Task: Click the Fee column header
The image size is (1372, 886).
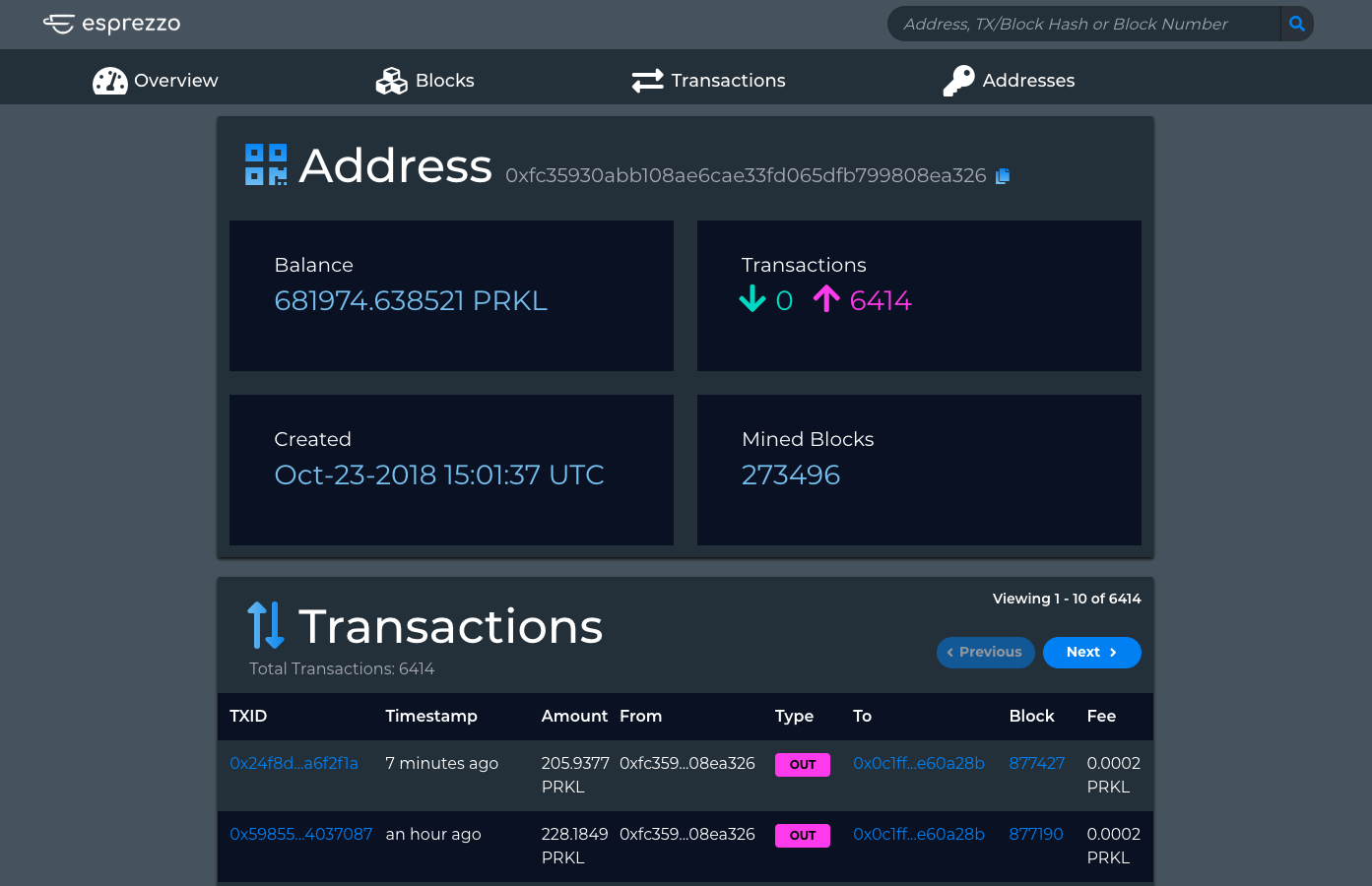Action: click(1101, 716)
